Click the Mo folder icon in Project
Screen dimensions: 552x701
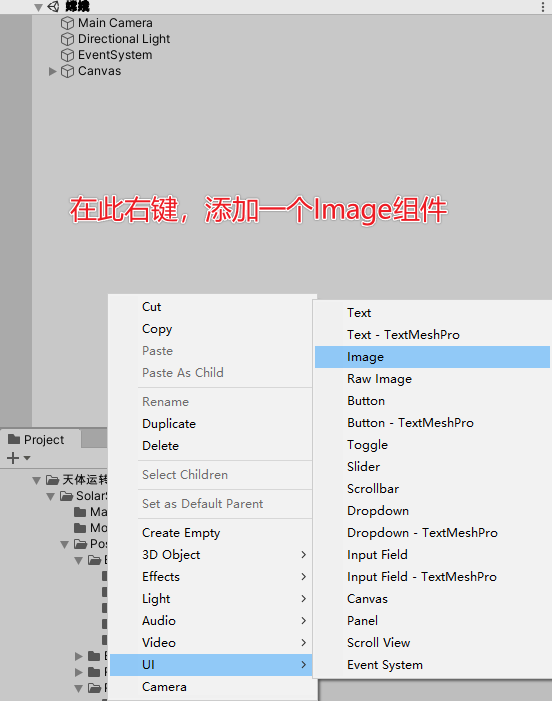(x=80, y=528)
